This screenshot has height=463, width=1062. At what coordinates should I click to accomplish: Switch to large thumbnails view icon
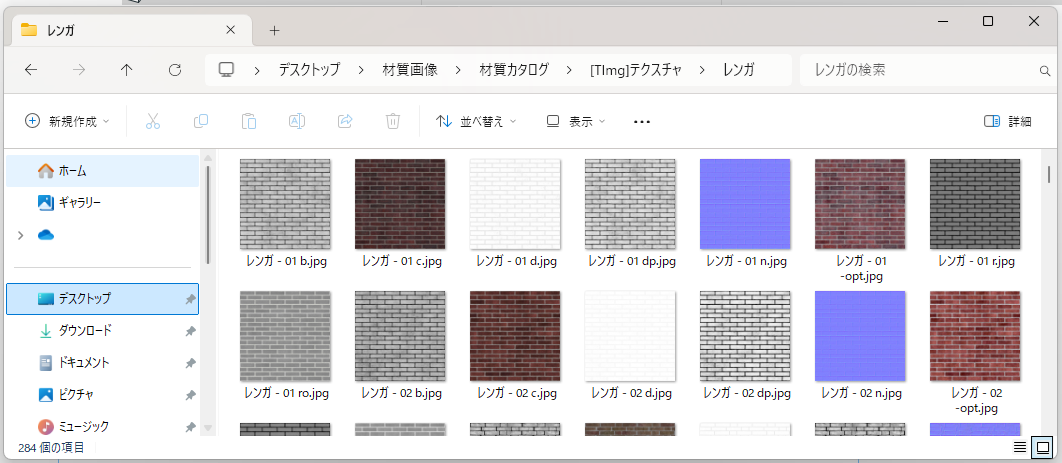(1042, 447)
